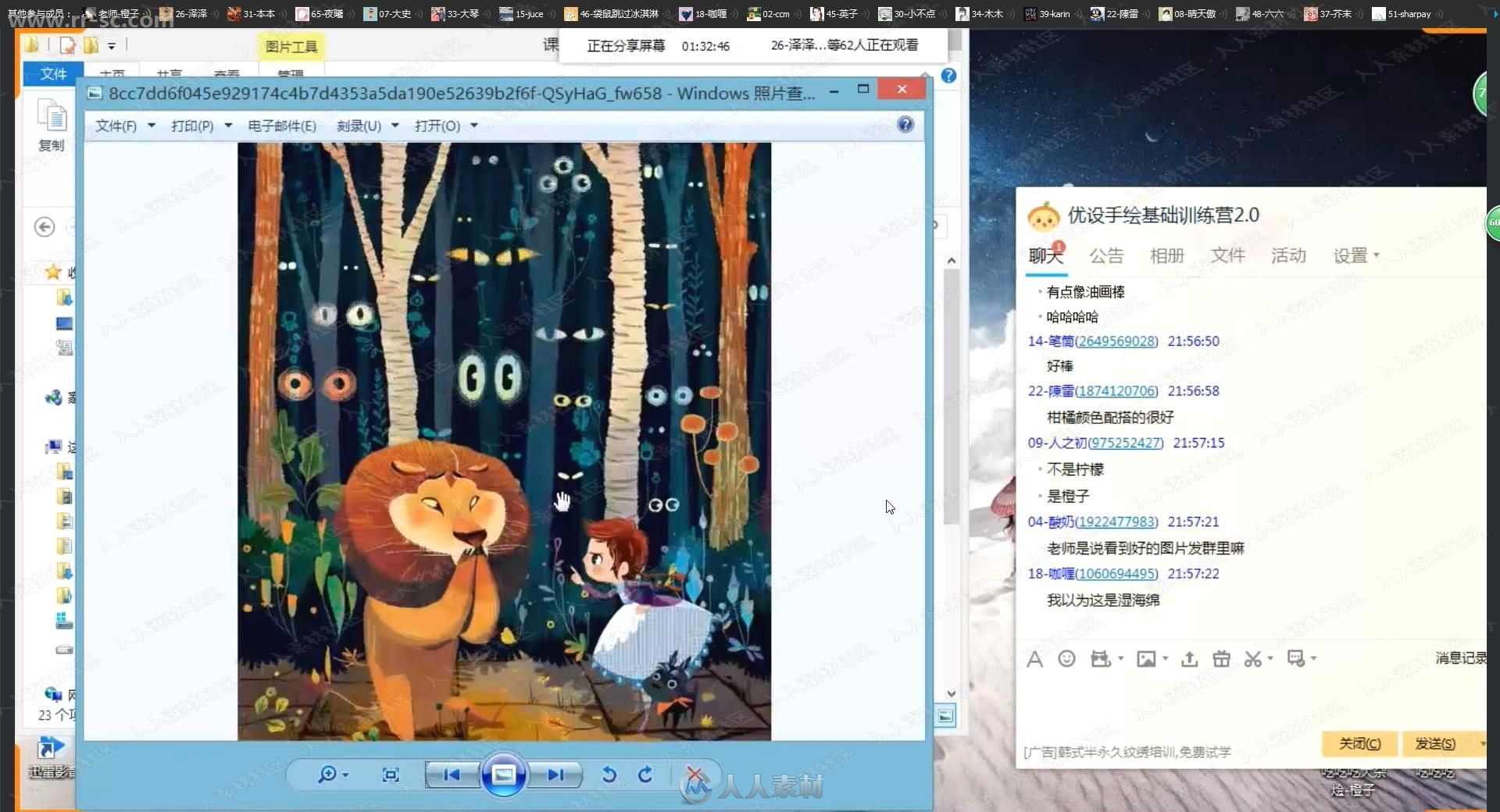Image resolution: width=1500 pixels, height=812 pixels.
Task: Click the group avatar next to 优设手绘基础训练营2.0
Action: tap(1044, 216)
